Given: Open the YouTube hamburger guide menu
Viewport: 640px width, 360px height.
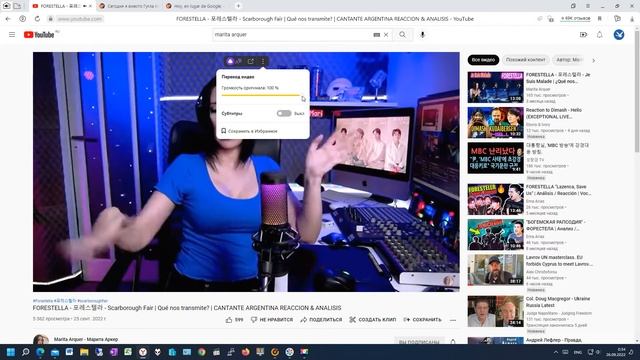Looking at the screenshot, I should [x=12, y=35].
